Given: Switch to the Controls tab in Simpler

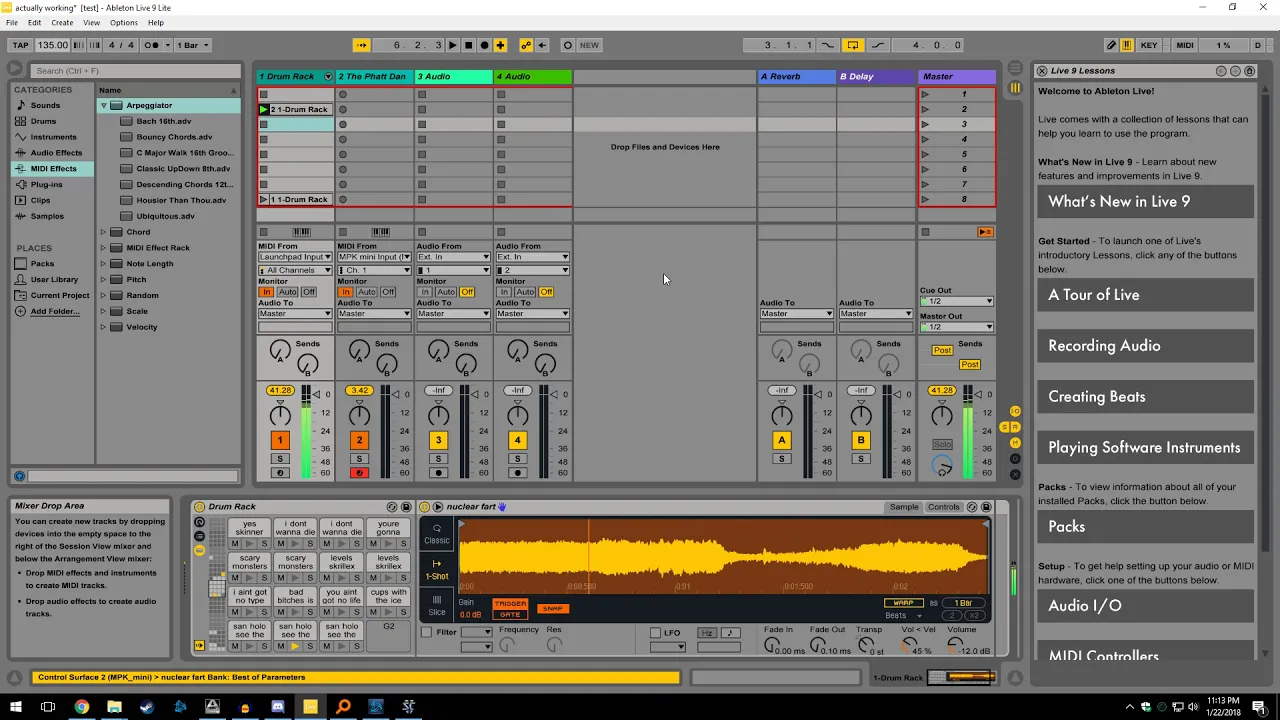Looking at the screenshot, I should coord(943,507).
